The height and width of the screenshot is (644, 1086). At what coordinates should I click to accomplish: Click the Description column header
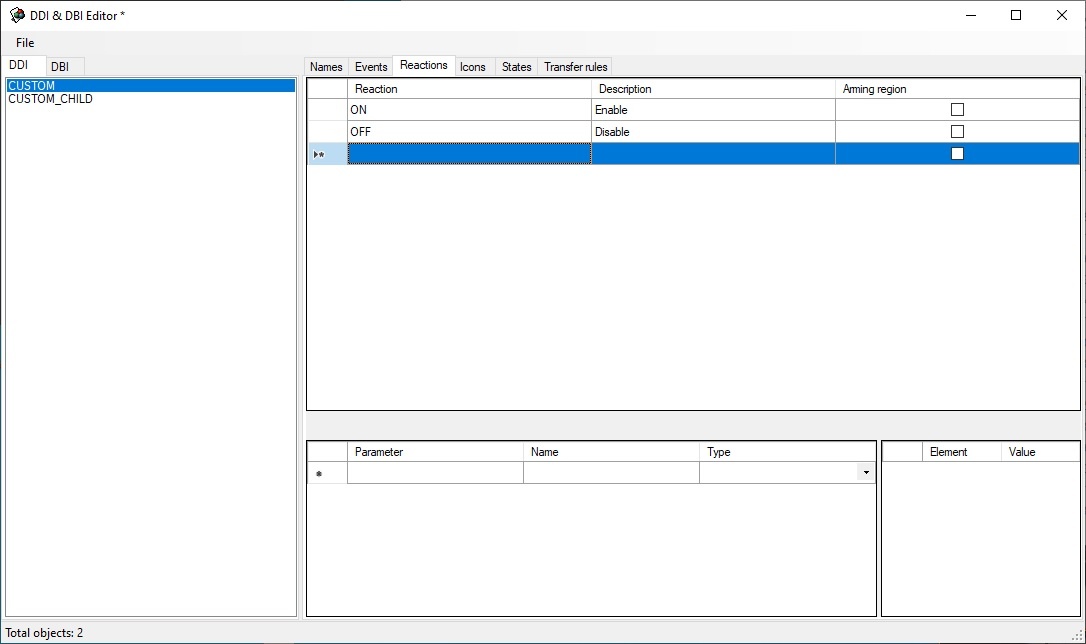pos(712,89)
